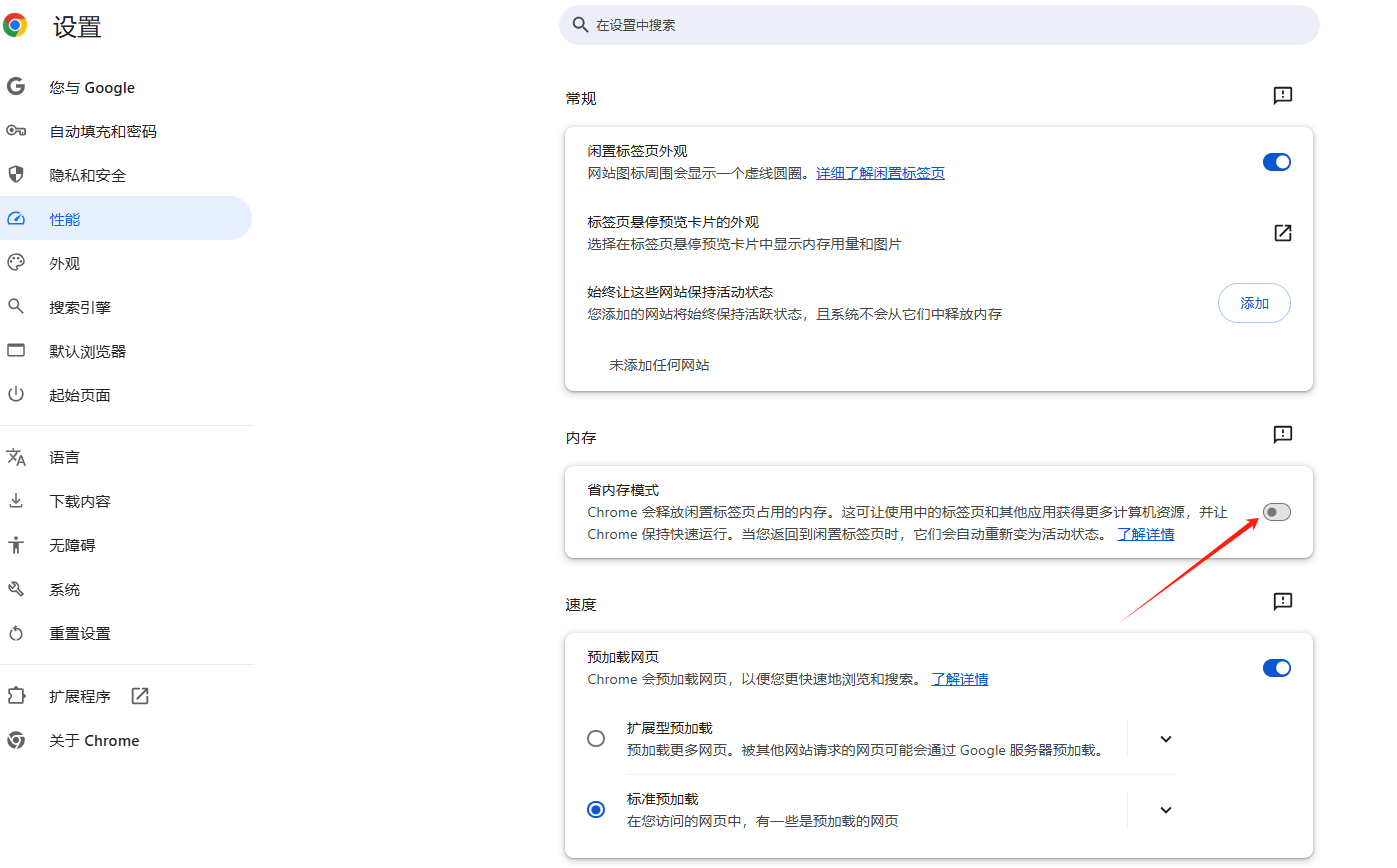Click the download icon for 下载内容
Viewport: 1397px width, 868px height.
[x=15, y=501]
